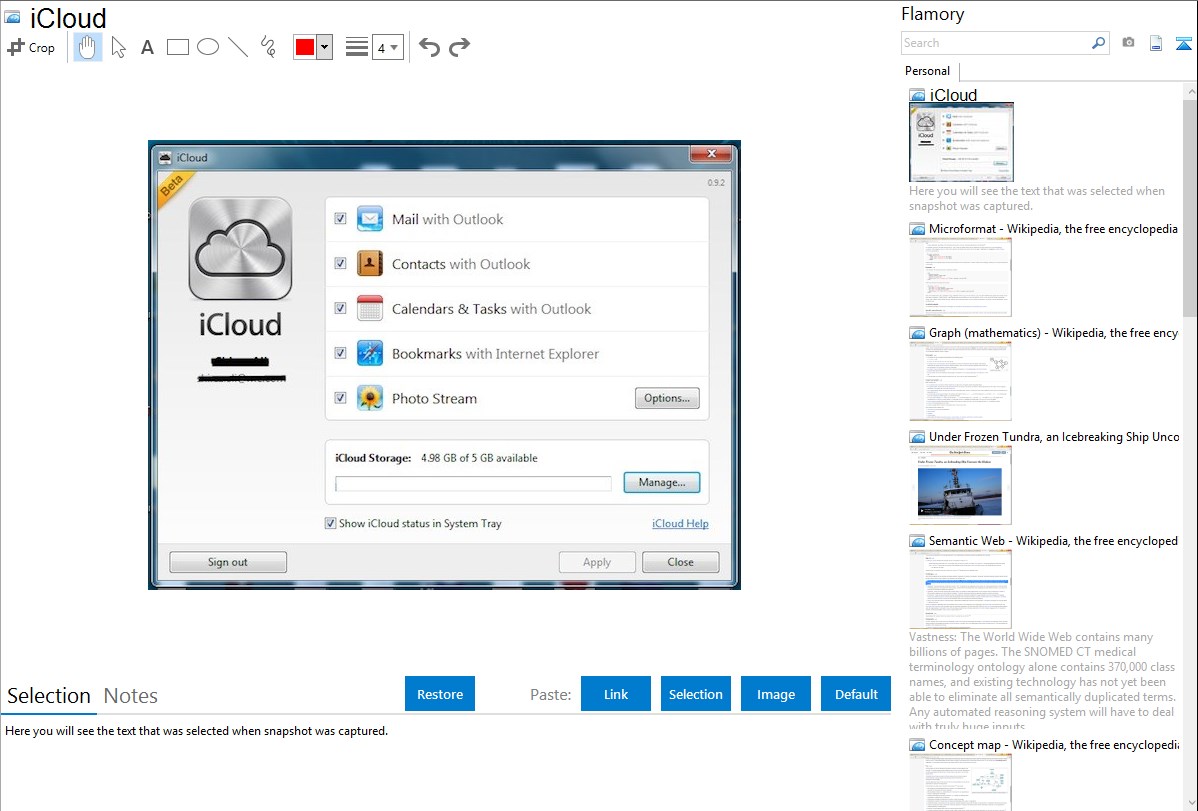1198x811 pixels.
Task: Select the text annotation tool
Action: tap(147, 48)
